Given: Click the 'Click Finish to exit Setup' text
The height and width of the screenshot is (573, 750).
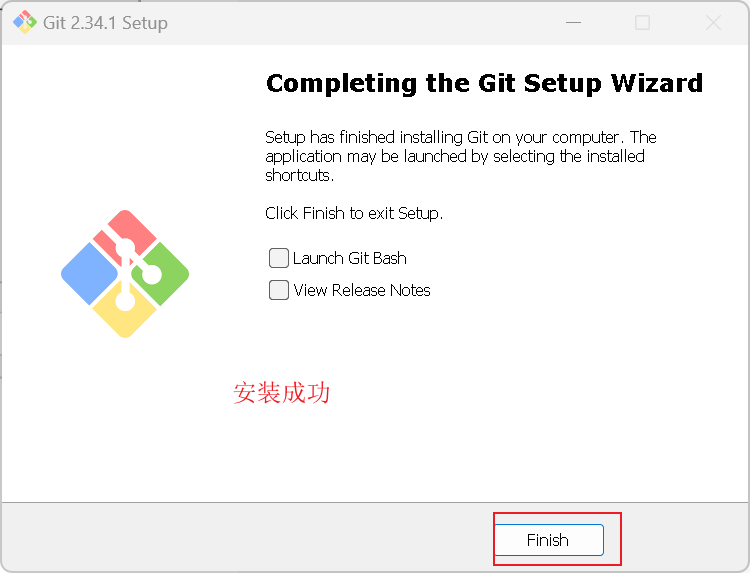Looking at the screenshot, I should click(354, 213).
